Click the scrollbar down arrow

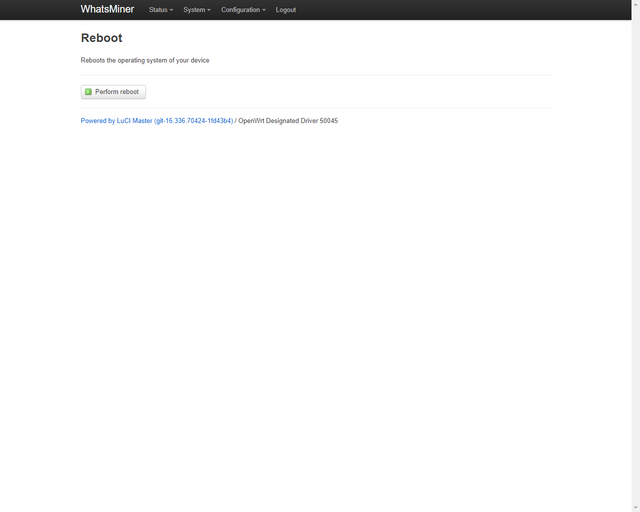click(636, 508)
